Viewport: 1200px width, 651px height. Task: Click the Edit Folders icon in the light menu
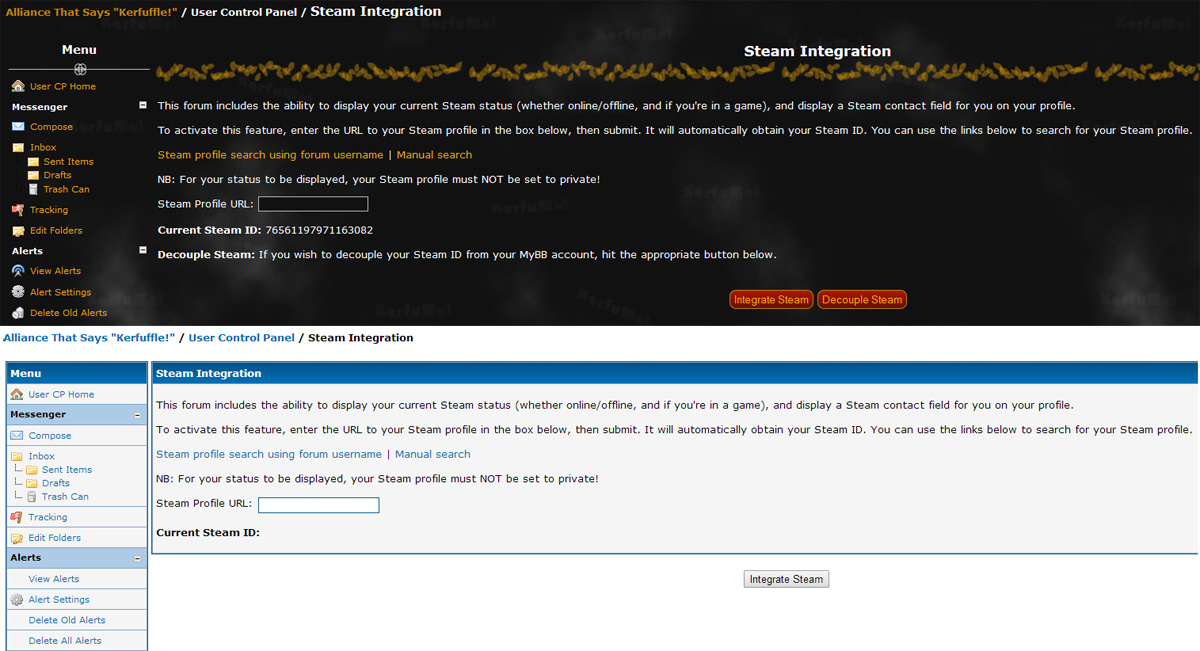point(17,538)
